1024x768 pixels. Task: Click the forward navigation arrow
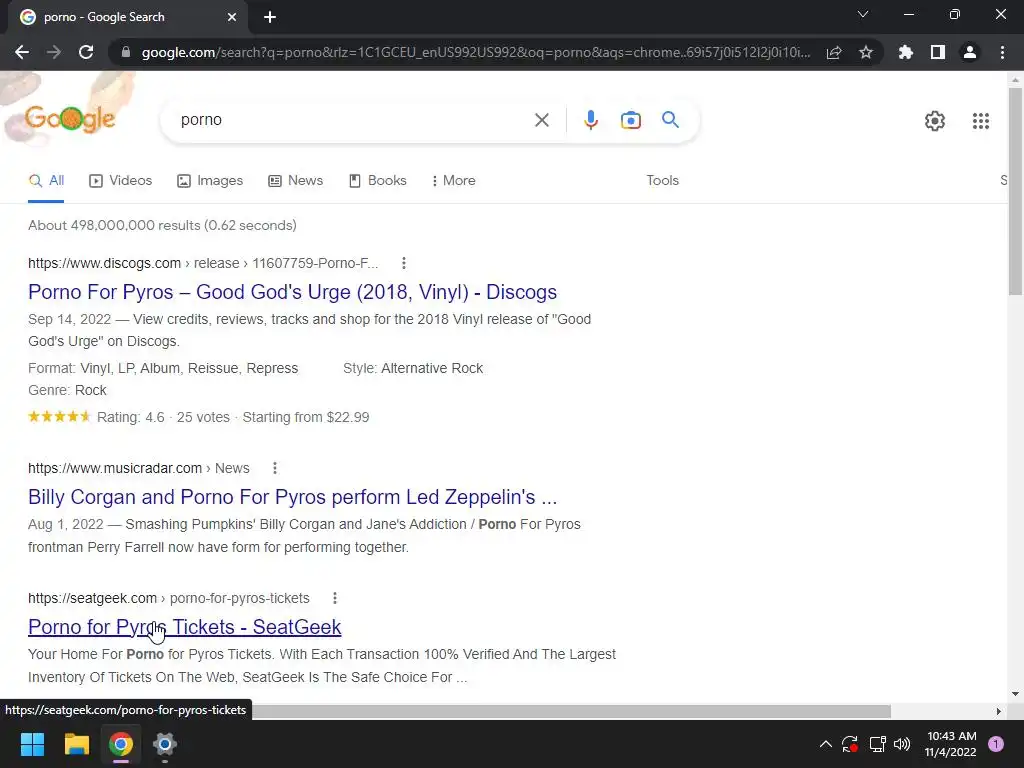[x=54, y=52]
